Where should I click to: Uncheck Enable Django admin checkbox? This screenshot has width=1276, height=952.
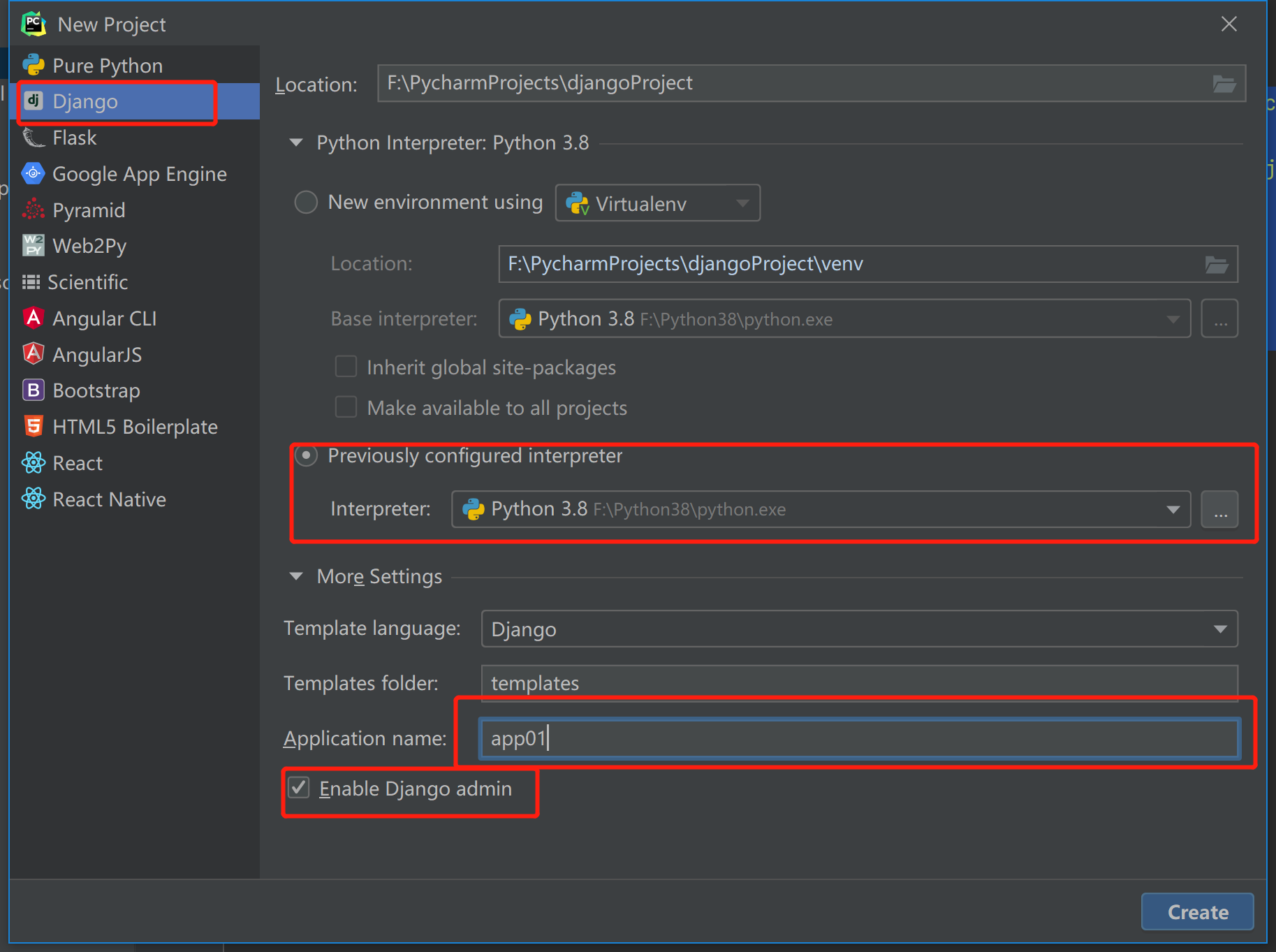(x=299, y=788)
